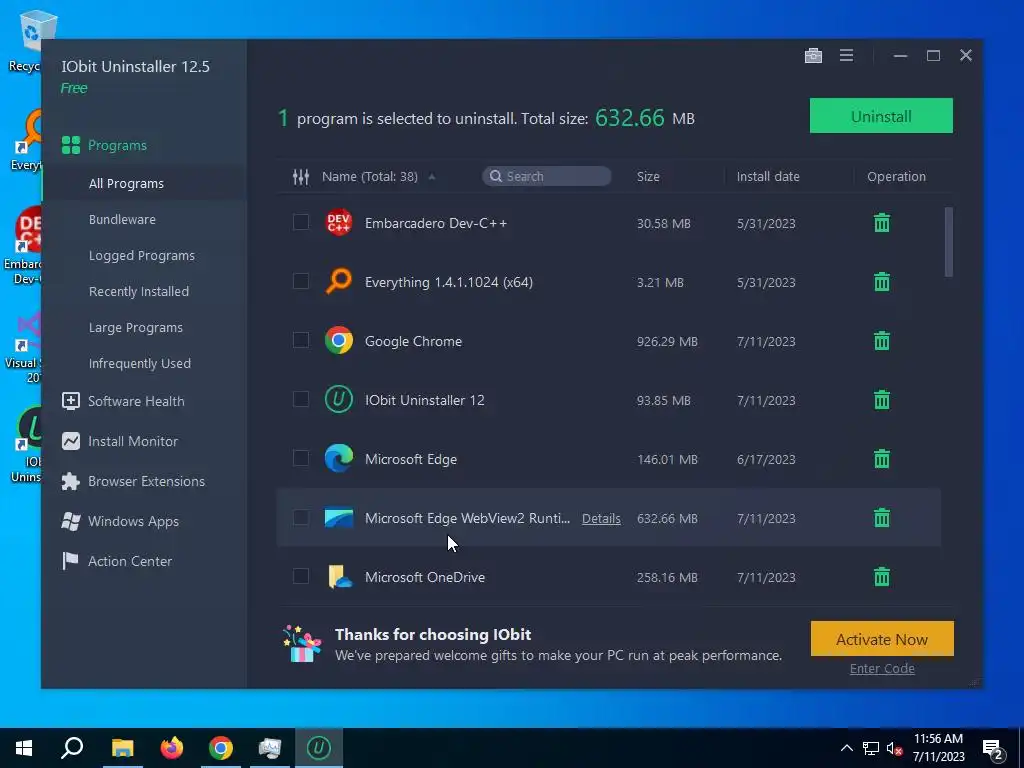Viewport: 1024px width, 768px height.
Task: Toggle the Edge WebView2 Runtime checkbox
Action: pos(300,517)
